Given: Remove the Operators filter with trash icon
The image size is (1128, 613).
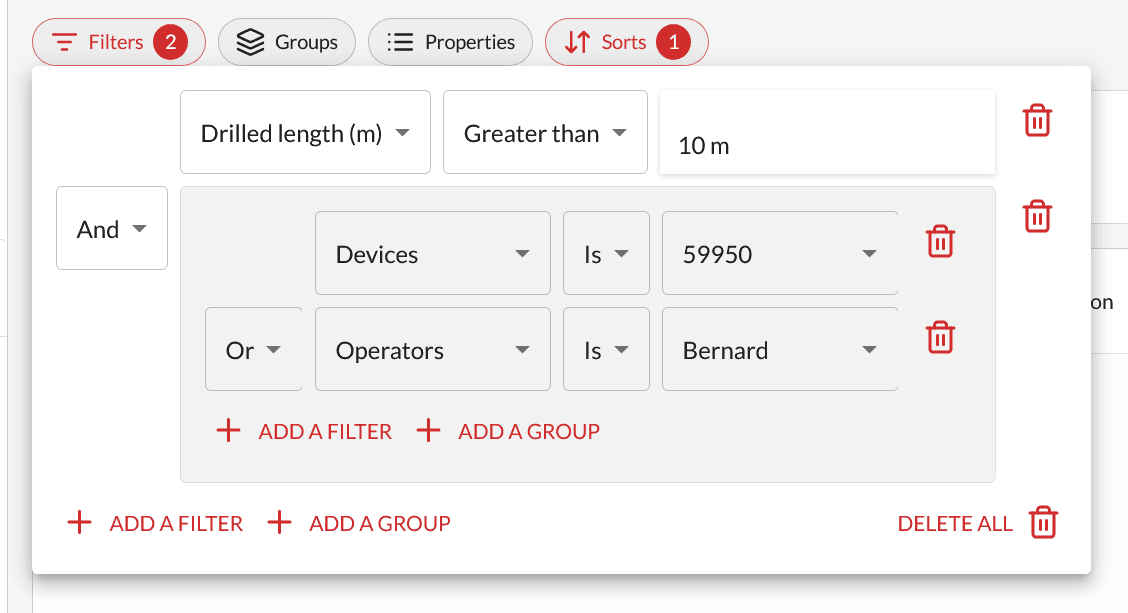Looking at the screenshot, I should coord(939,337).
